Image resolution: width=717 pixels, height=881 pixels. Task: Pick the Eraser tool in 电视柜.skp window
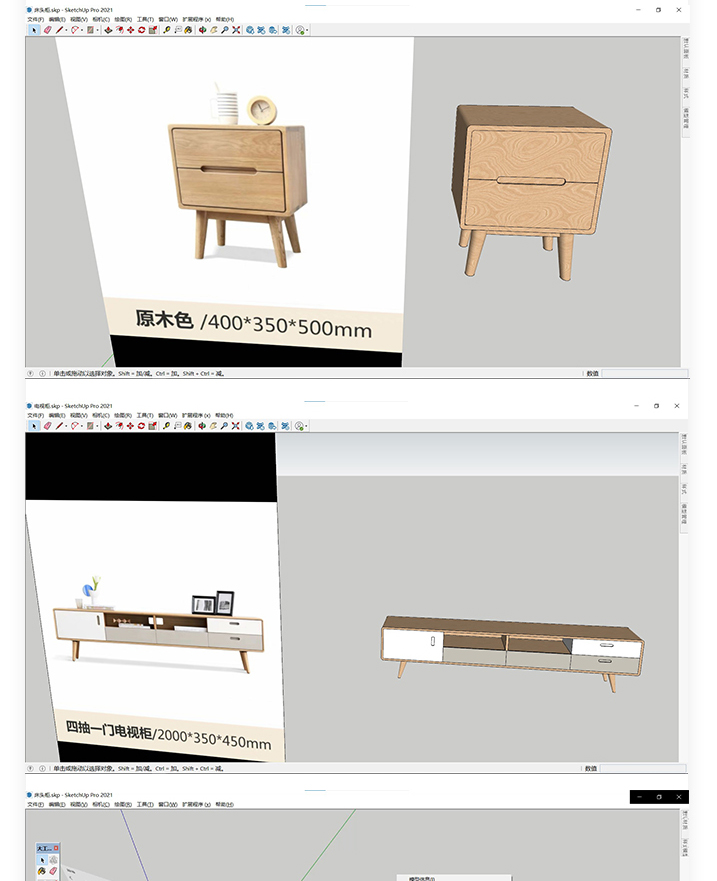click(48, 426)
